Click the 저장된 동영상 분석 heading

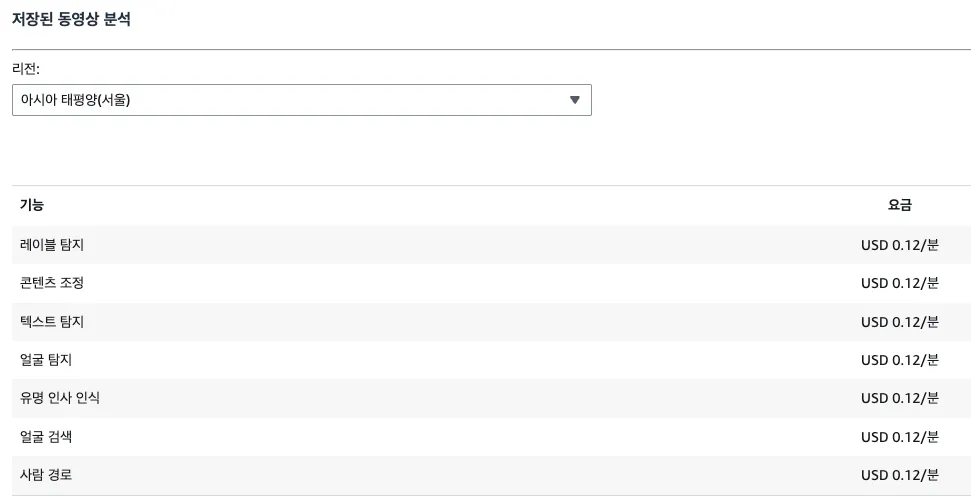(71, 20)
